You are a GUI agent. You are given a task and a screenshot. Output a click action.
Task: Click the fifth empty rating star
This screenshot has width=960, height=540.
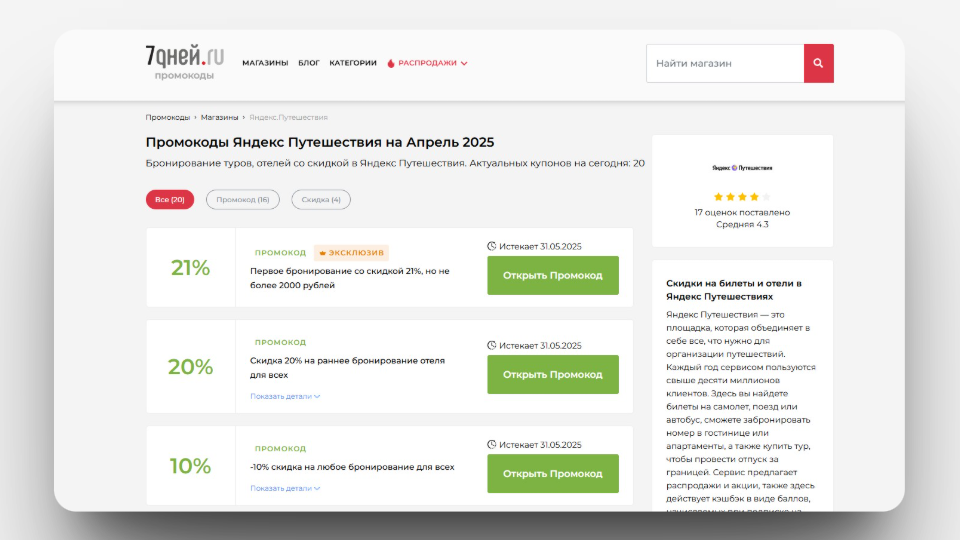click(x=767, y=197)
